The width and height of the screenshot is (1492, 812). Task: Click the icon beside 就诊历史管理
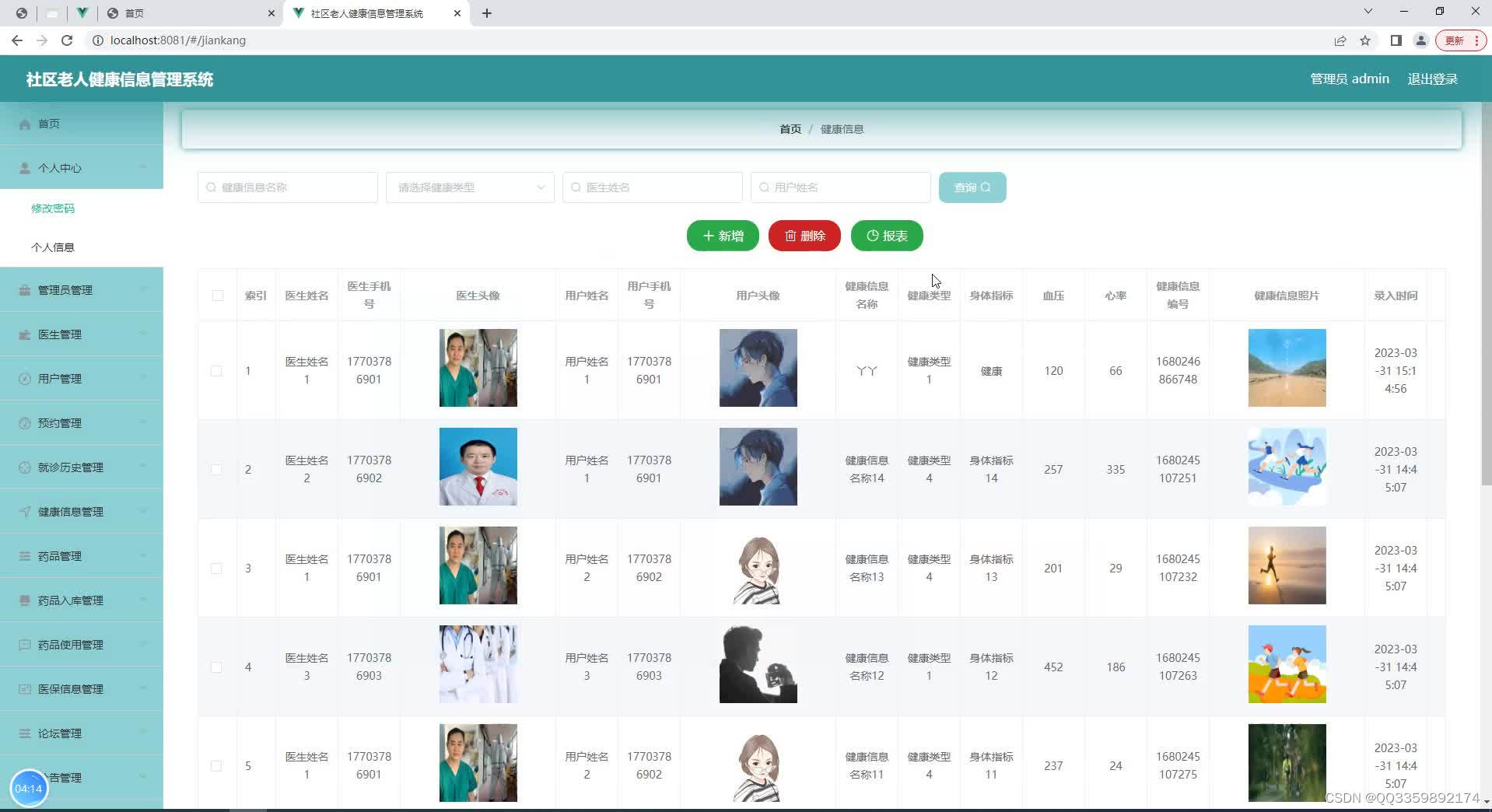(25, 467)
